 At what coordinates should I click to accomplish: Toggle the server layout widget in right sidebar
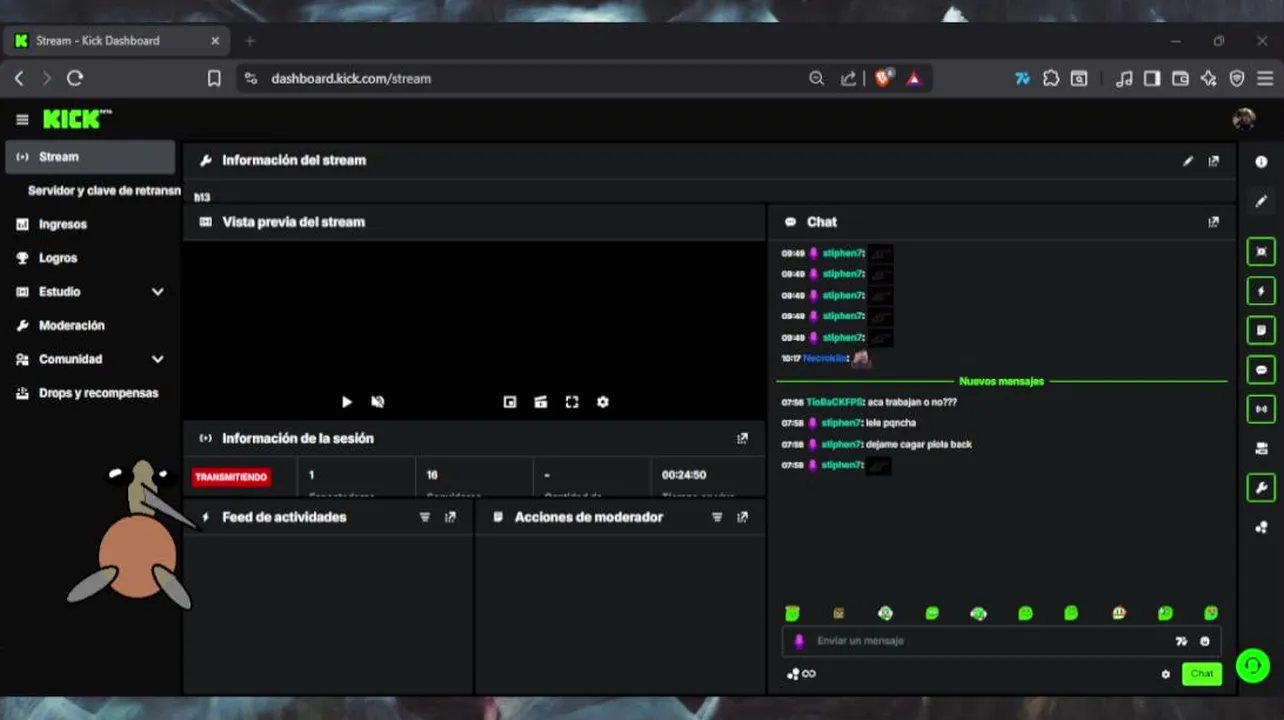pos(1262,448)
